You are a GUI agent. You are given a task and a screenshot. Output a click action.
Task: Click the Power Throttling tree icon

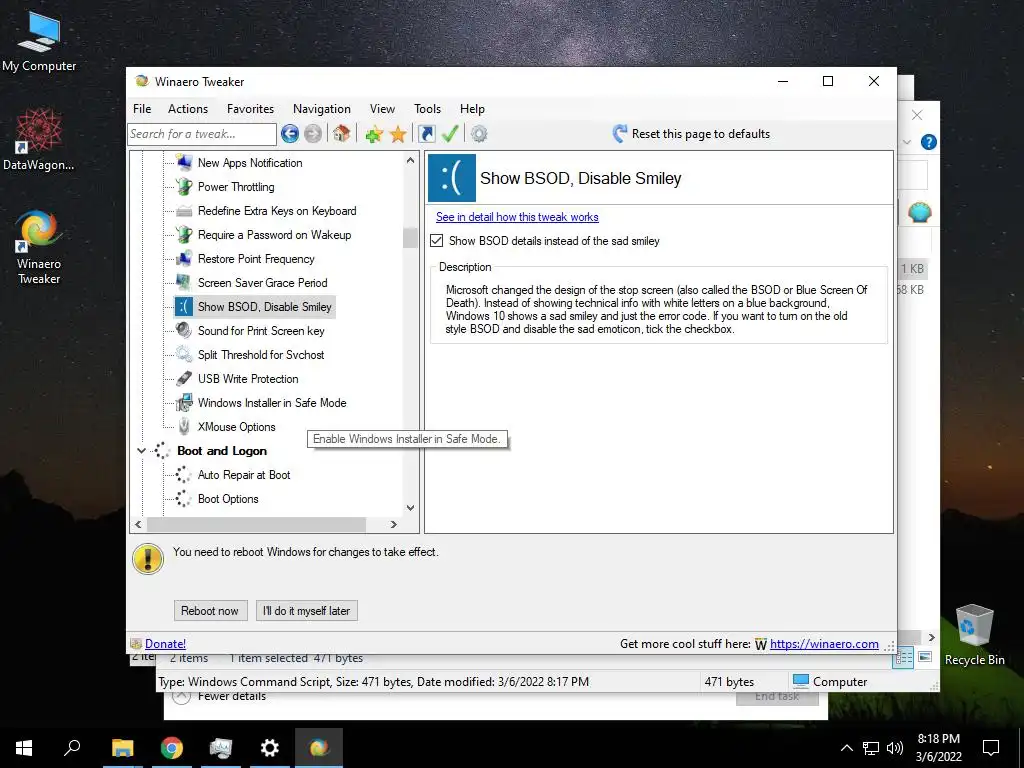184,186
